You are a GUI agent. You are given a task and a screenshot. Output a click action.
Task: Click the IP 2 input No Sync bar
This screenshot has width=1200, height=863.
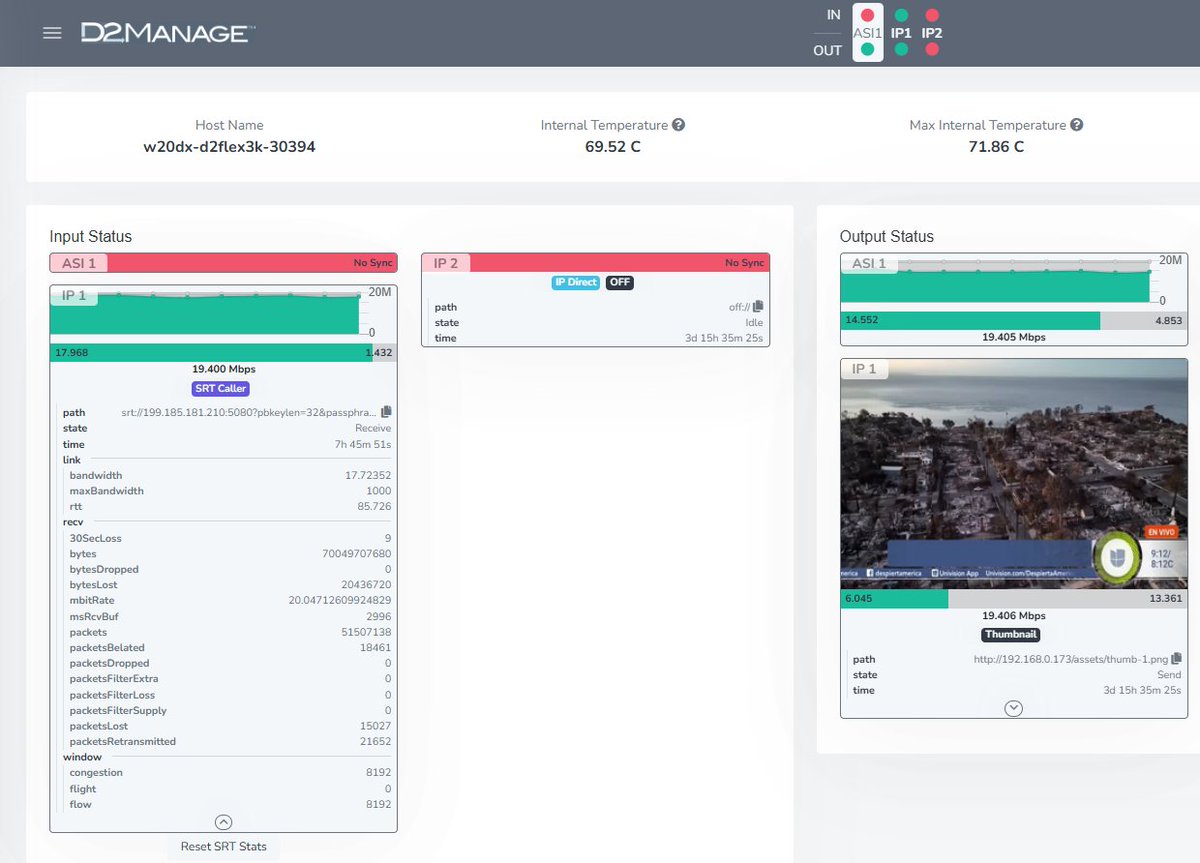click(596, 263)
